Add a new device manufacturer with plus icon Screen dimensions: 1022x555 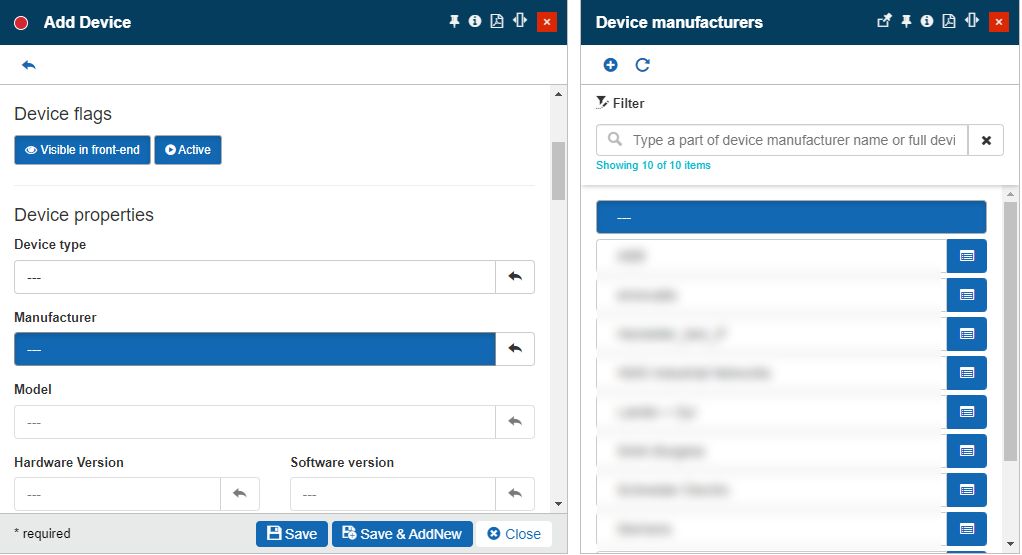(610, 65)
